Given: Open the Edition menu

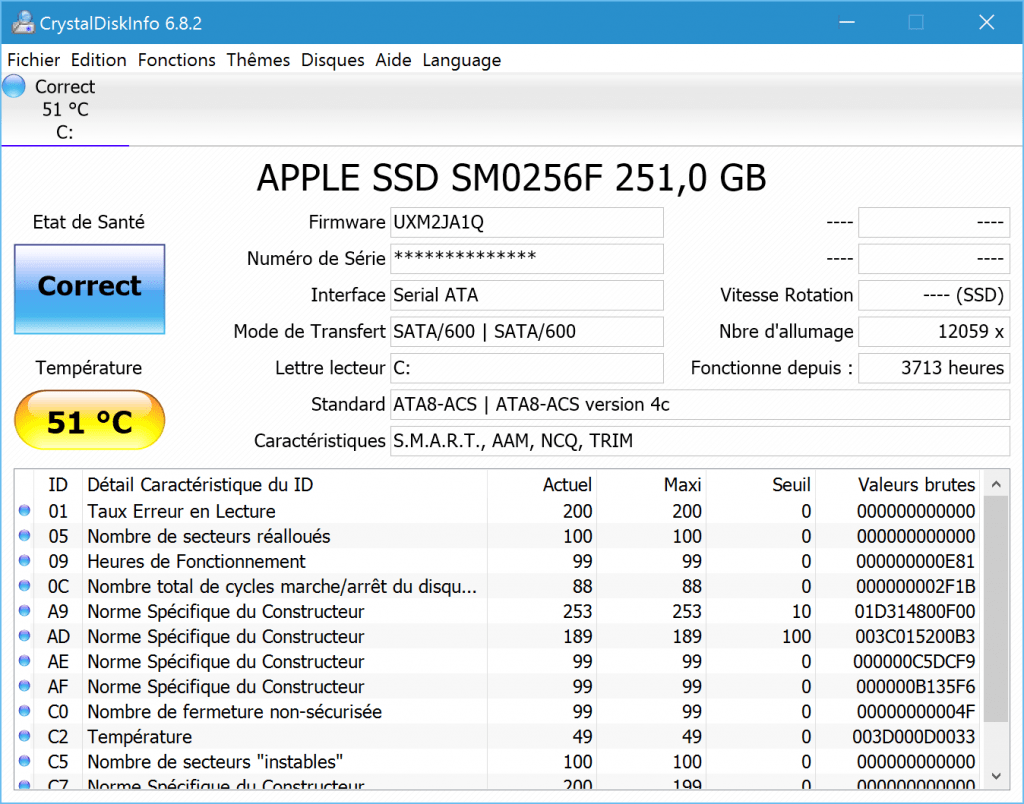Looking at the screenshot, I should click(x=99, y=60).
